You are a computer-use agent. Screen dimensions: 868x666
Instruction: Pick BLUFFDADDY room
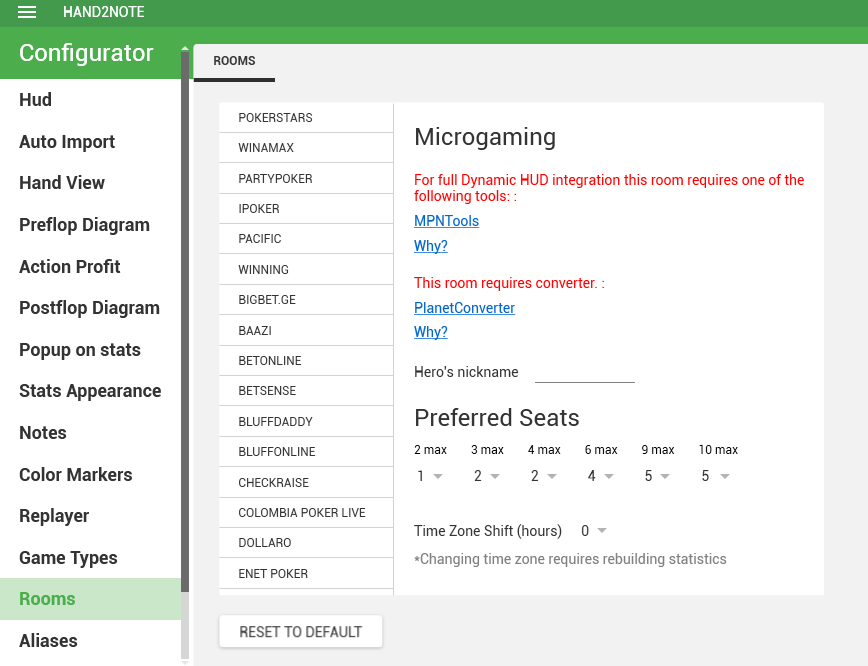point(306,421)
